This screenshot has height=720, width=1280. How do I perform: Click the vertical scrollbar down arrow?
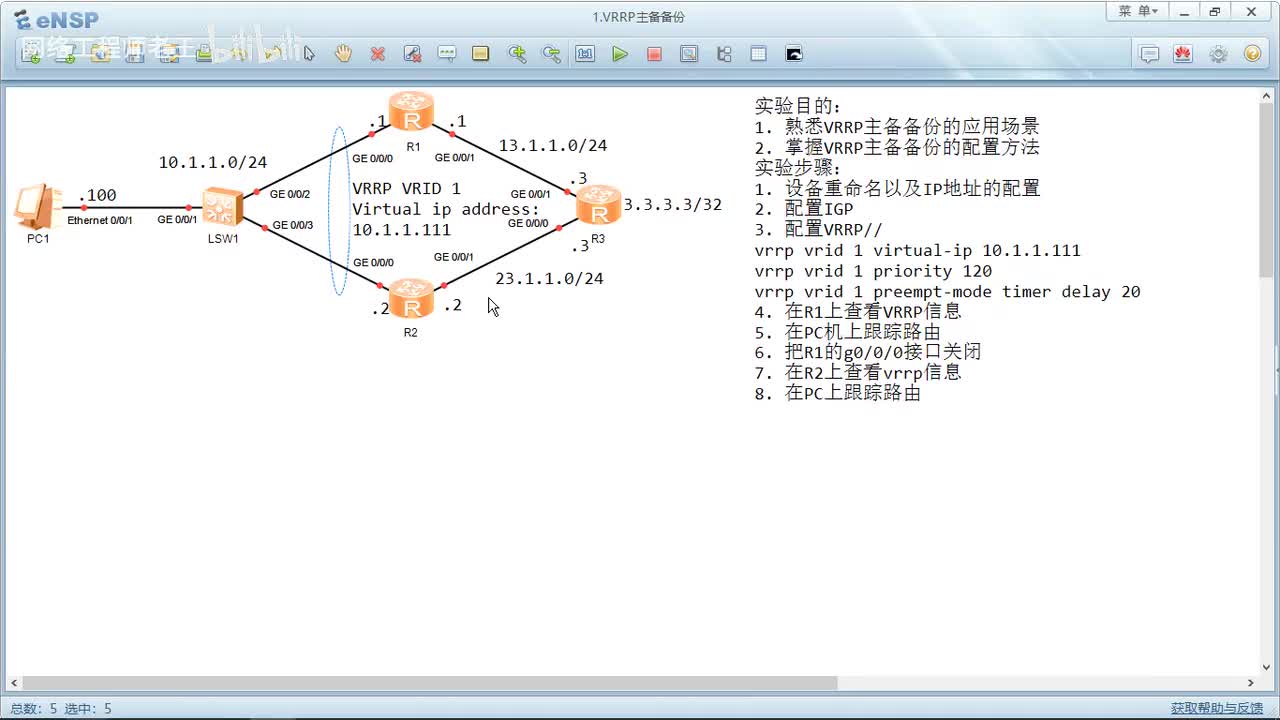[1266, 669]
